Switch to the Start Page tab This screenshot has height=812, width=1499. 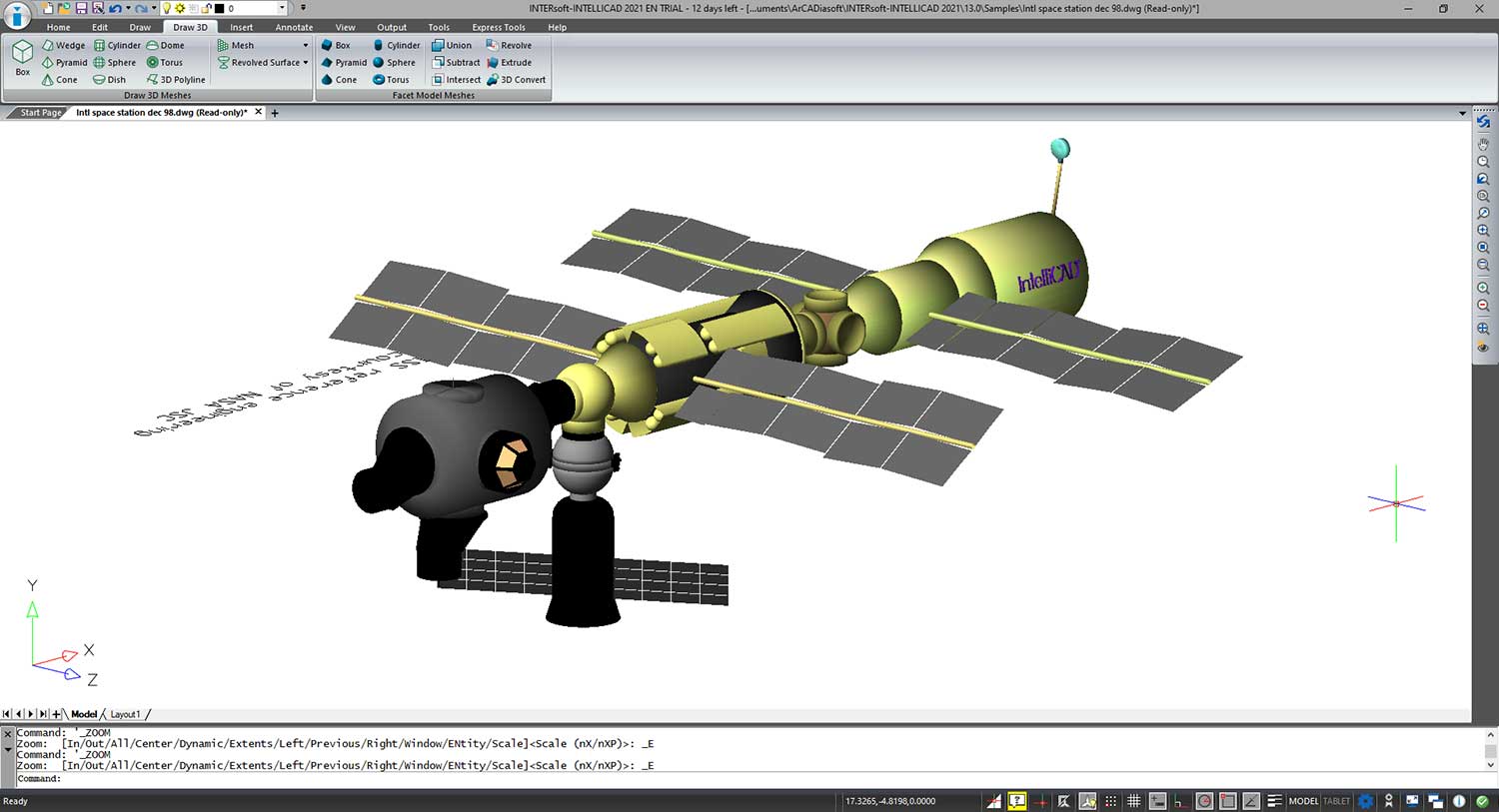pos(41,113)
